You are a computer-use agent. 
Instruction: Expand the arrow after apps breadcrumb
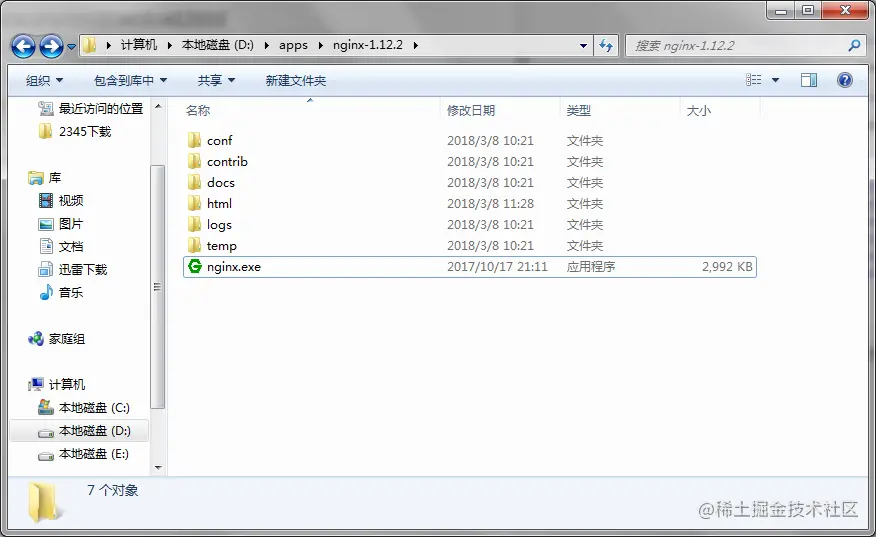click(321, 45)
